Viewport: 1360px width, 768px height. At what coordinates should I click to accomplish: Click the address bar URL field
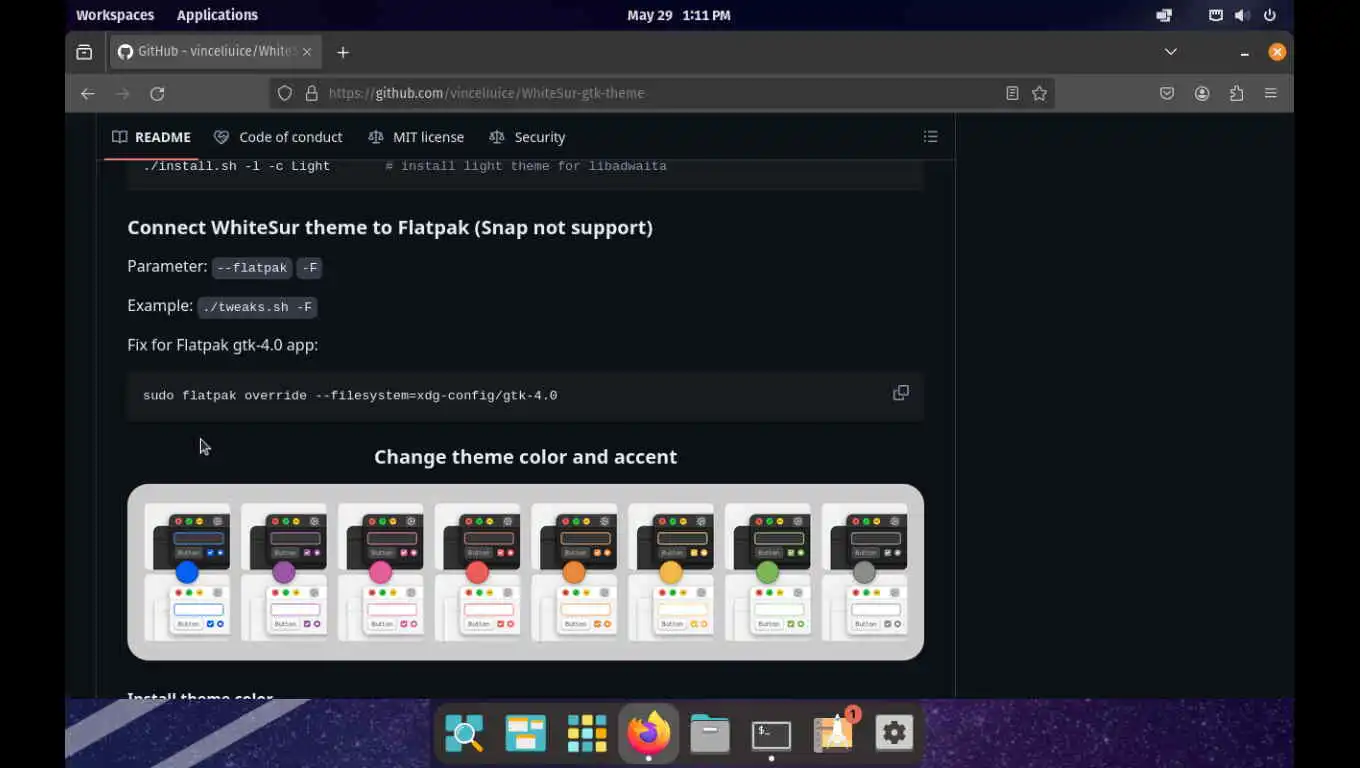[x=660, y=93]
